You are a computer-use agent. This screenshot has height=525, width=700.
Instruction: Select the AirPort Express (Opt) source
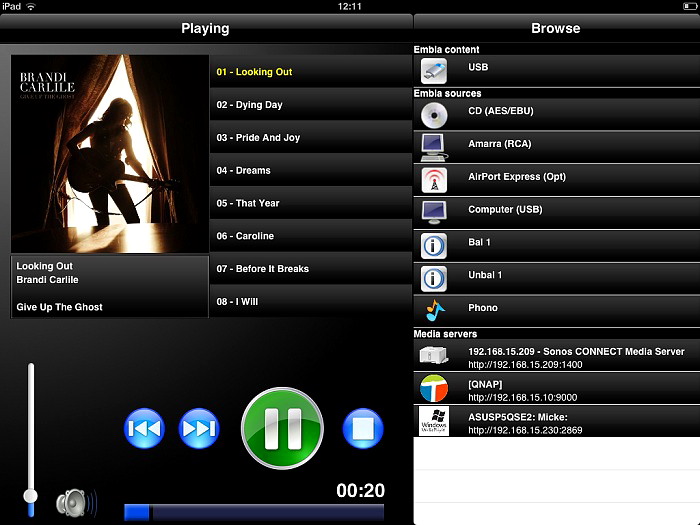pos(557,180)
